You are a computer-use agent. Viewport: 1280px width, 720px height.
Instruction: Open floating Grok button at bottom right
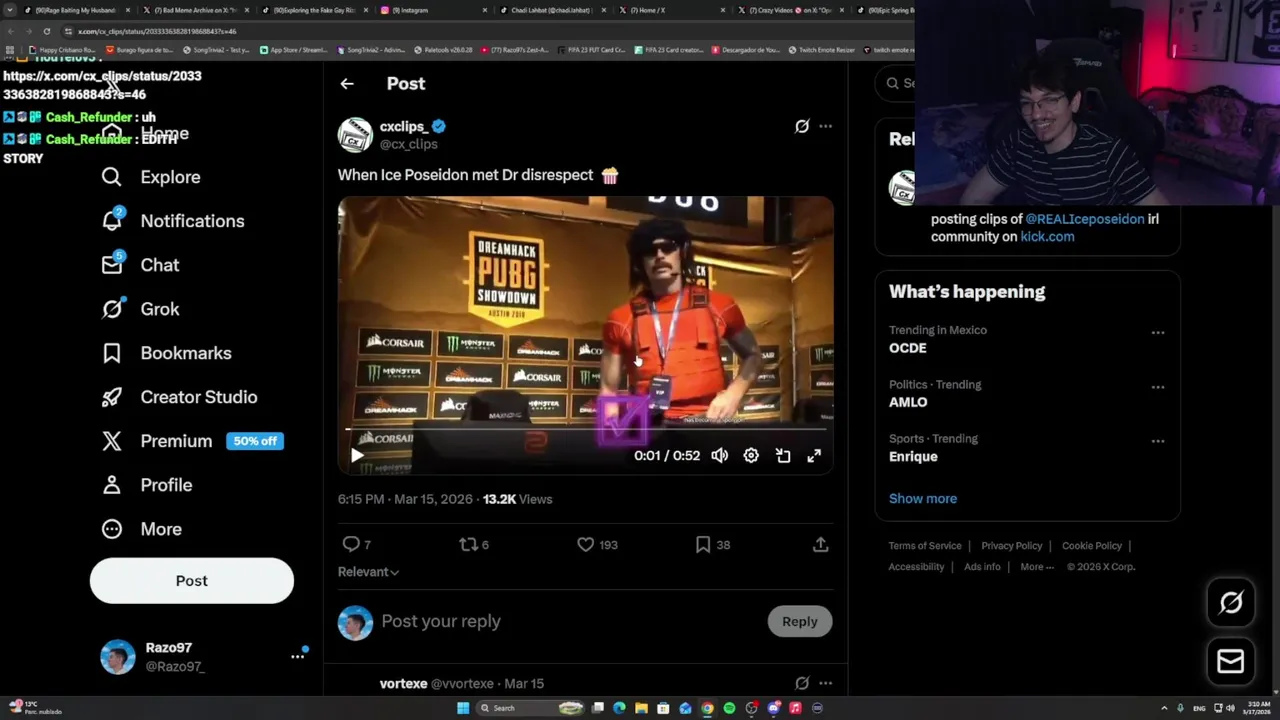(1231, 602)
